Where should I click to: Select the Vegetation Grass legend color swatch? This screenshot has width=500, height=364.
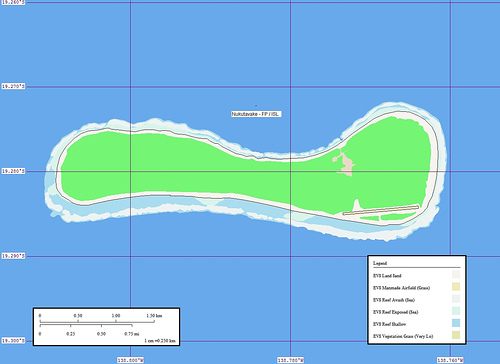(456, 335)
